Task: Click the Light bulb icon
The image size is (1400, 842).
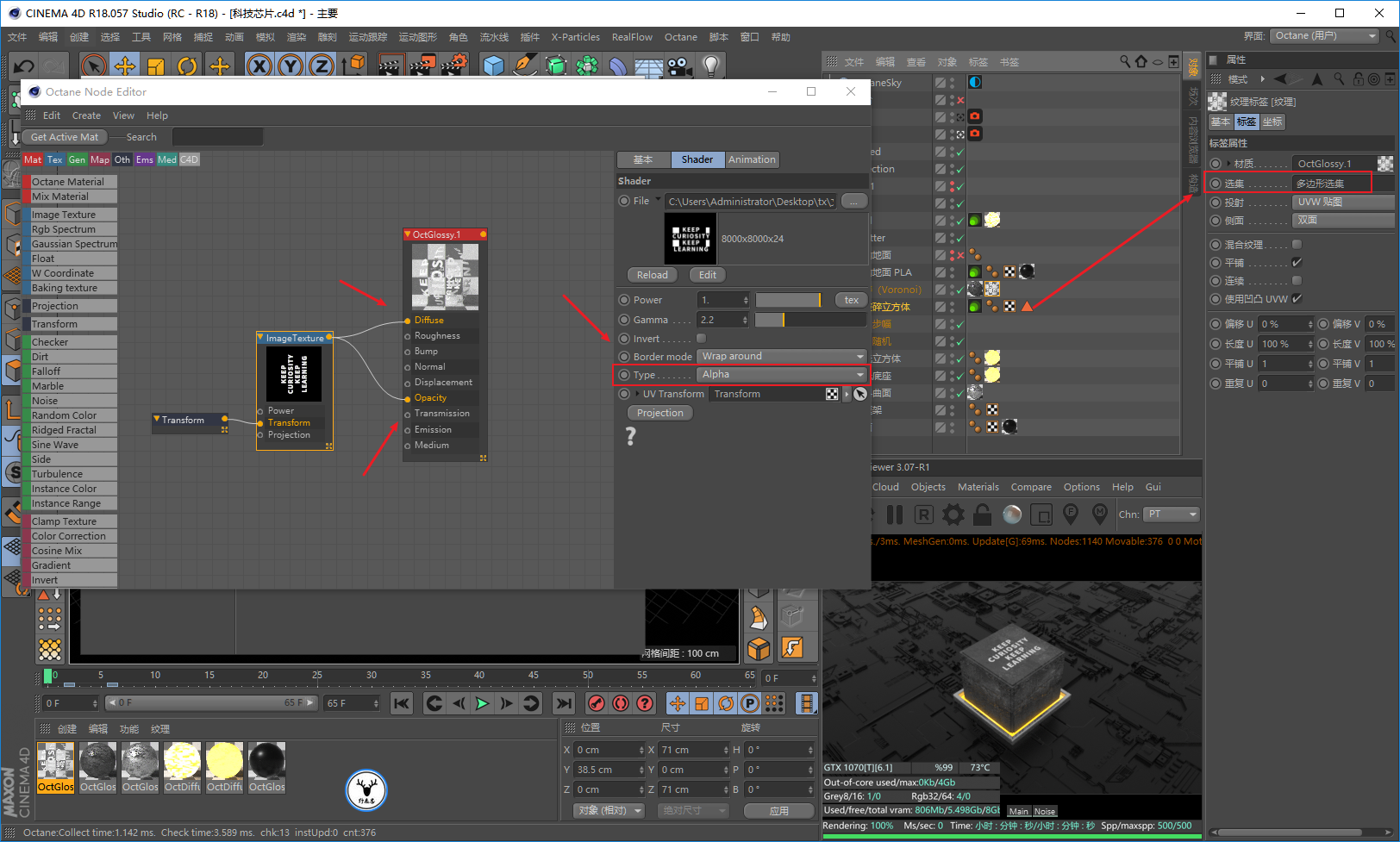Action: coord(710,66)
